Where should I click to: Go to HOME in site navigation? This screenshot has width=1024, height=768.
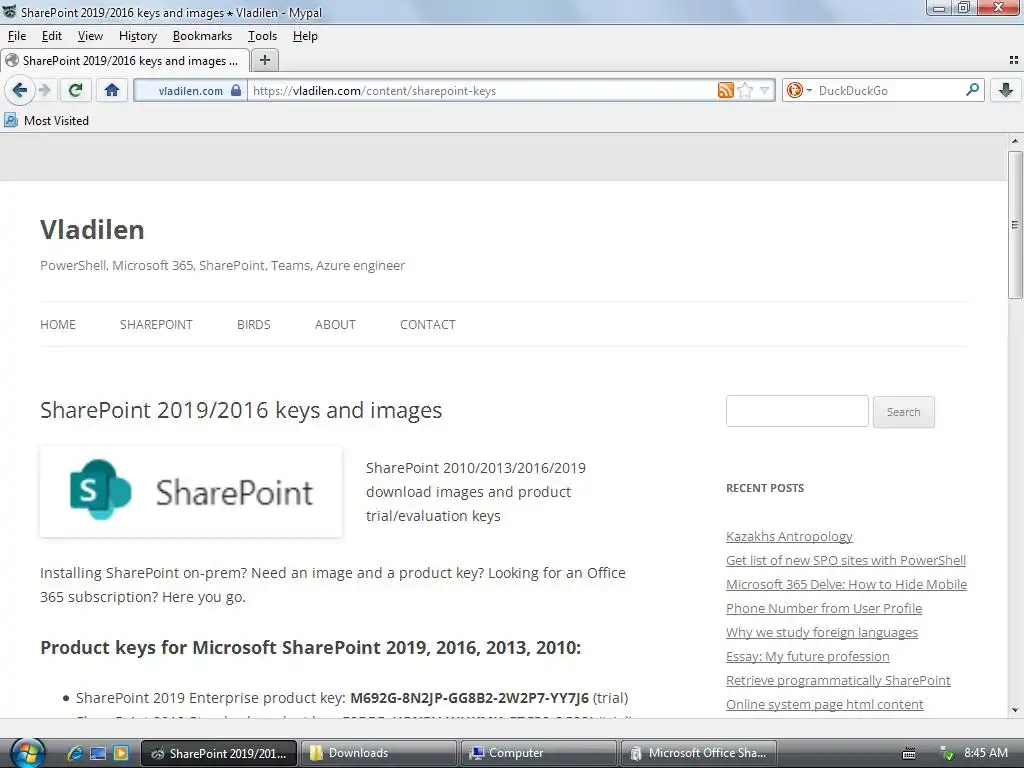pos(58,325)
